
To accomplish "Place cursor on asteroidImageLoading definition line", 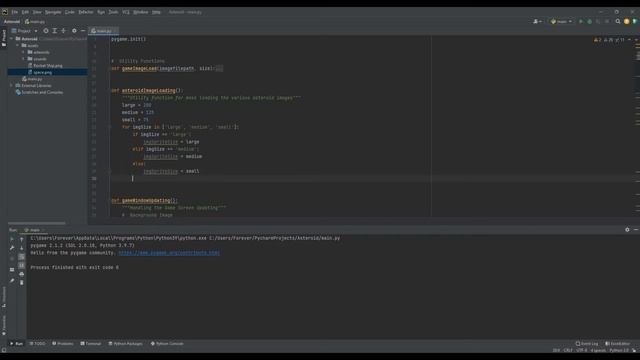I will point(147,91).
